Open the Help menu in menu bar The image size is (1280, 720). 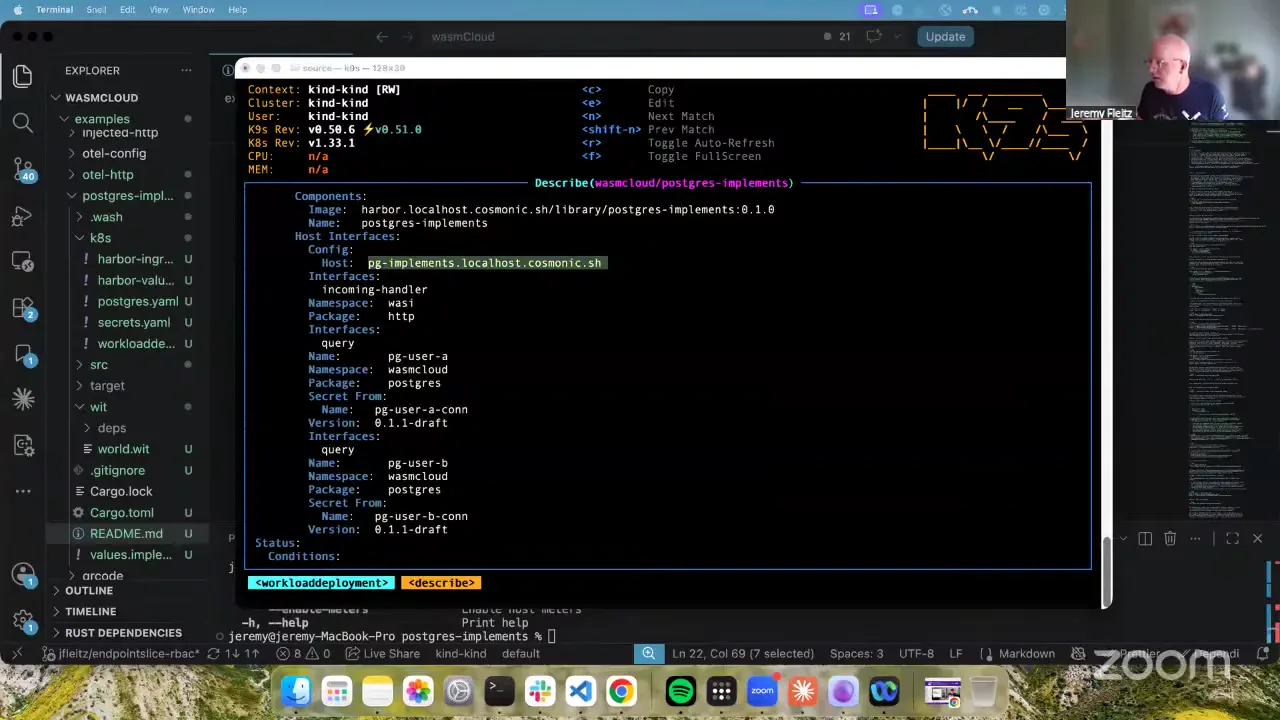tap(237, 10)
